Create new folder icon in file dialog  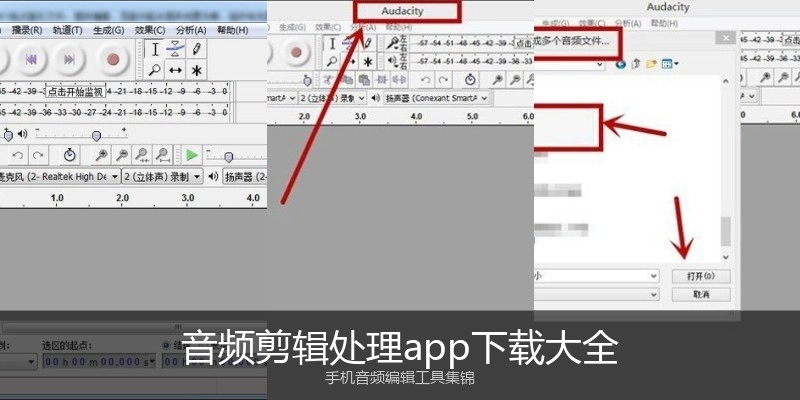click(x=652, y=64)
